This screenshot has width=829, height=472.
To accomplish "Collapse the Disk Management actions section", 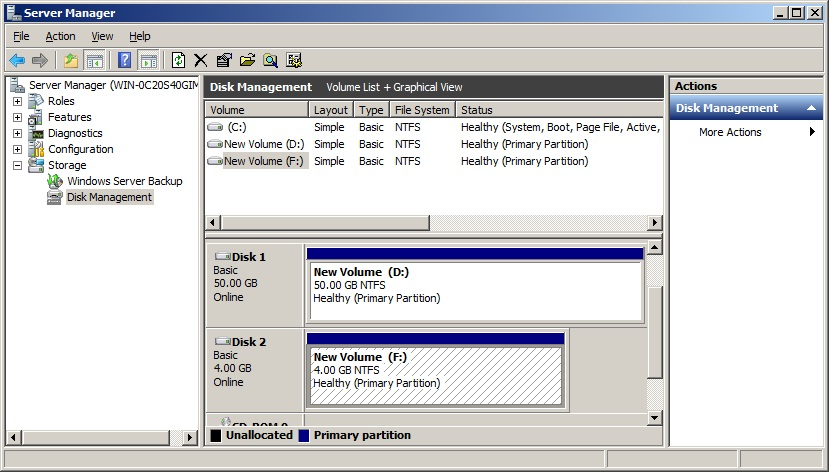I will coord(812,108).
